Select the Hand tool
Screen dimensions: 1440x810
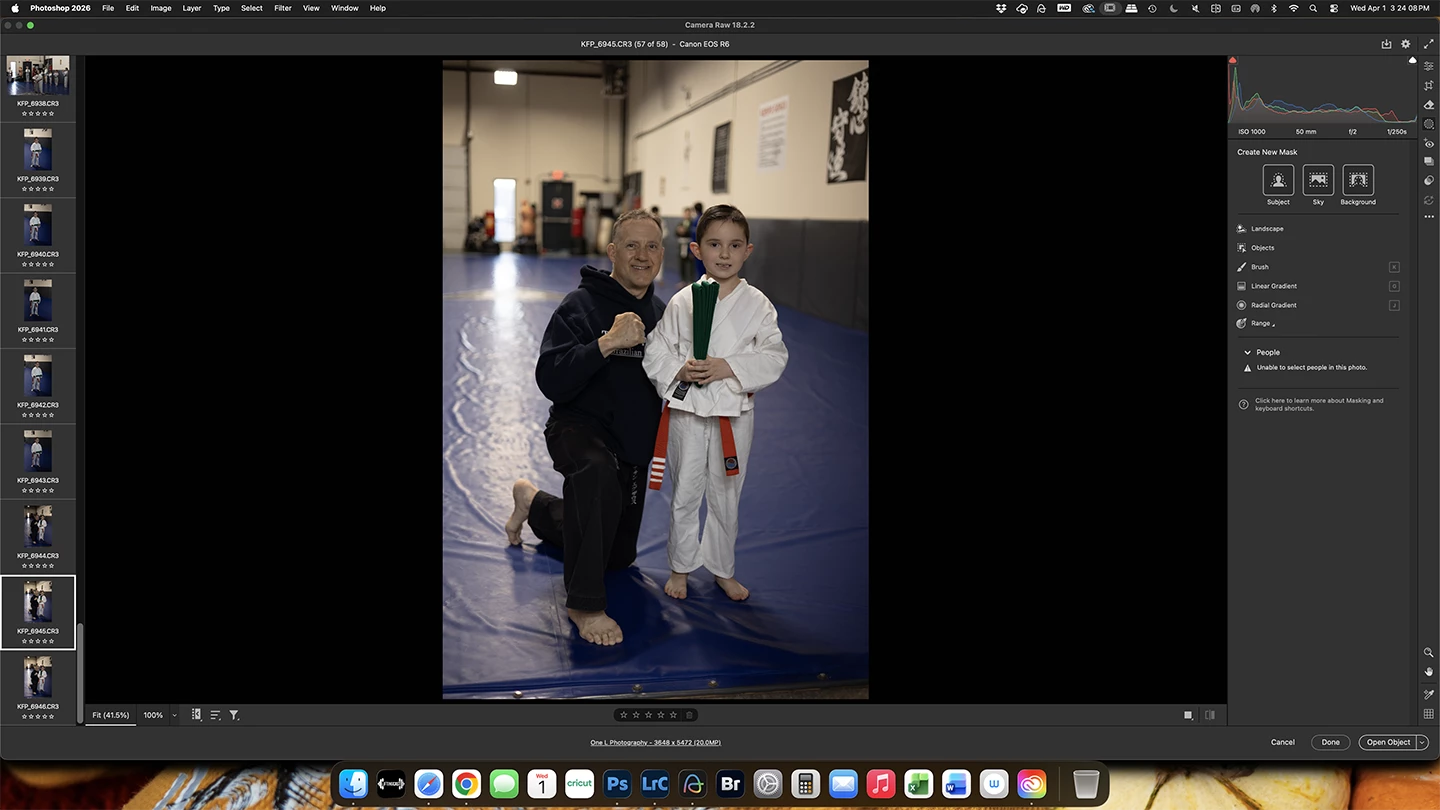click(x=1428, y=671)
